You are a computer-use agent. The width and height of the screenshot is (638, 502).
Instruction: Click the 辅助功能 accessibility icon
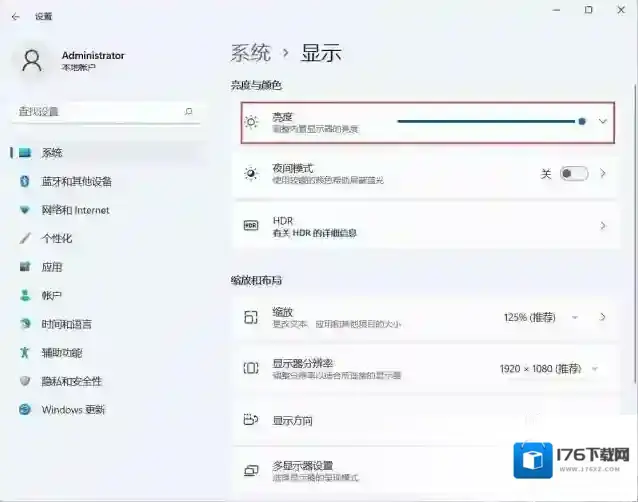pos(25,352)
